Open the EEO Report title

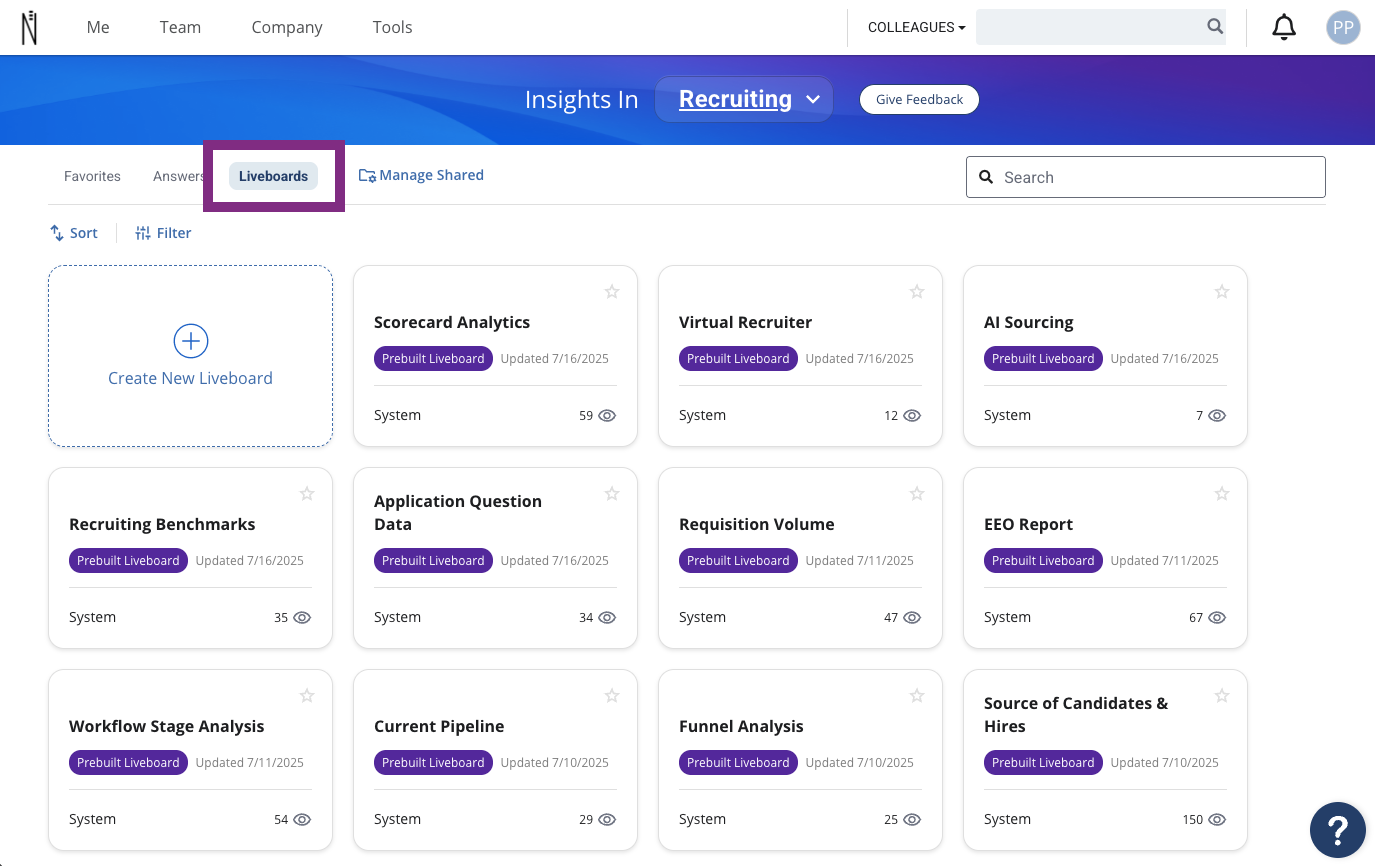[1028, 524]
